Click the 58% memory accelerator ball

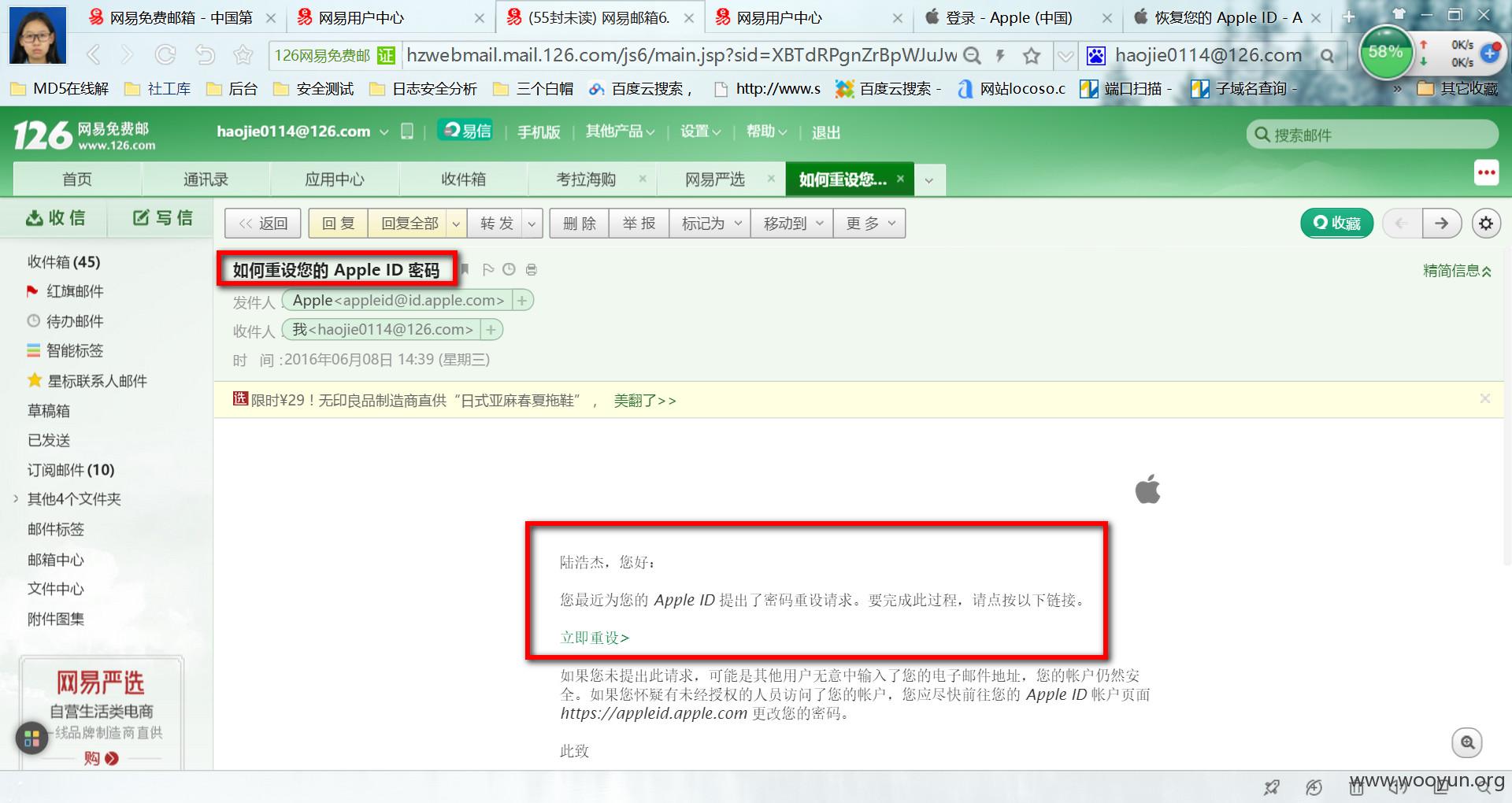point(1386,52)
